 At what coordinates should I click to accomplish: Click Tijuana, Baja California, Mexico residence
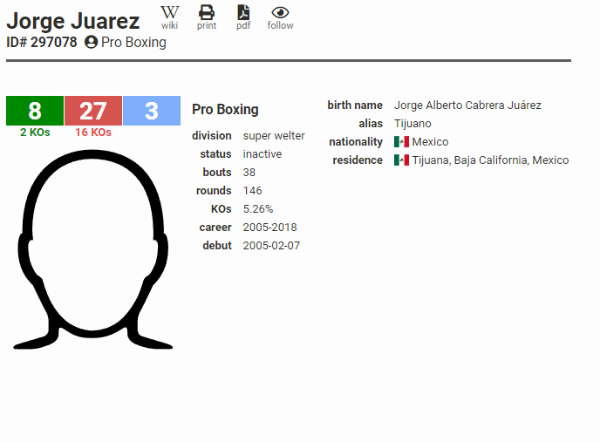pyautogui.click(x=490, y=160)
